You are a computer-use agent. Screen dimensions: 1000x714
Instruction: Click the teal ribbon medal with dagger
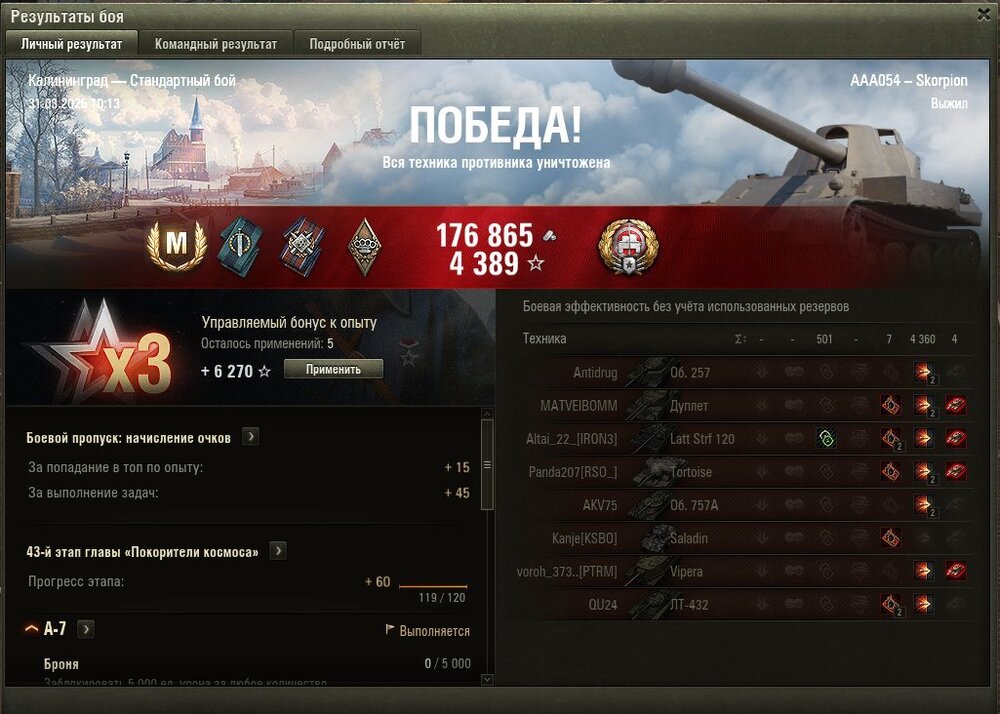coord(240,247)
